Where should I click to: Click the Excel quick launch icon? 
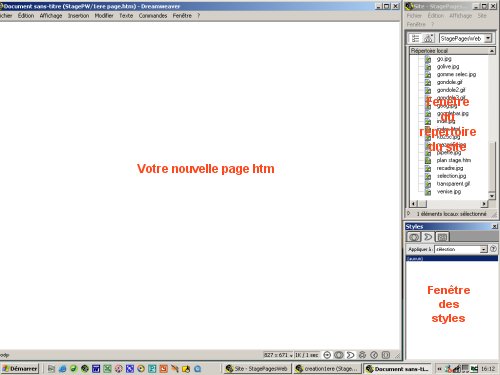point(107,369)
